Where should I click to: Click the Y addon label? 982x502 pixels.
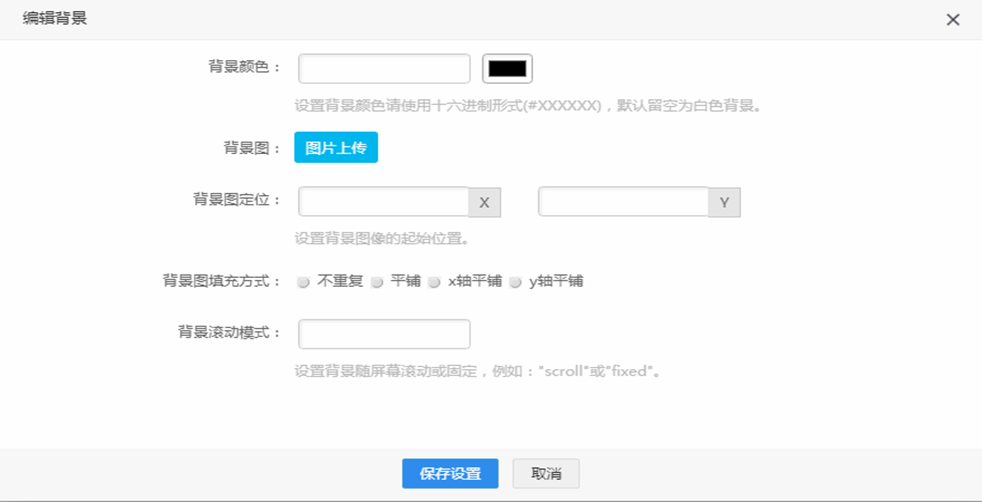pyautogui.click(x=725, y=202)
